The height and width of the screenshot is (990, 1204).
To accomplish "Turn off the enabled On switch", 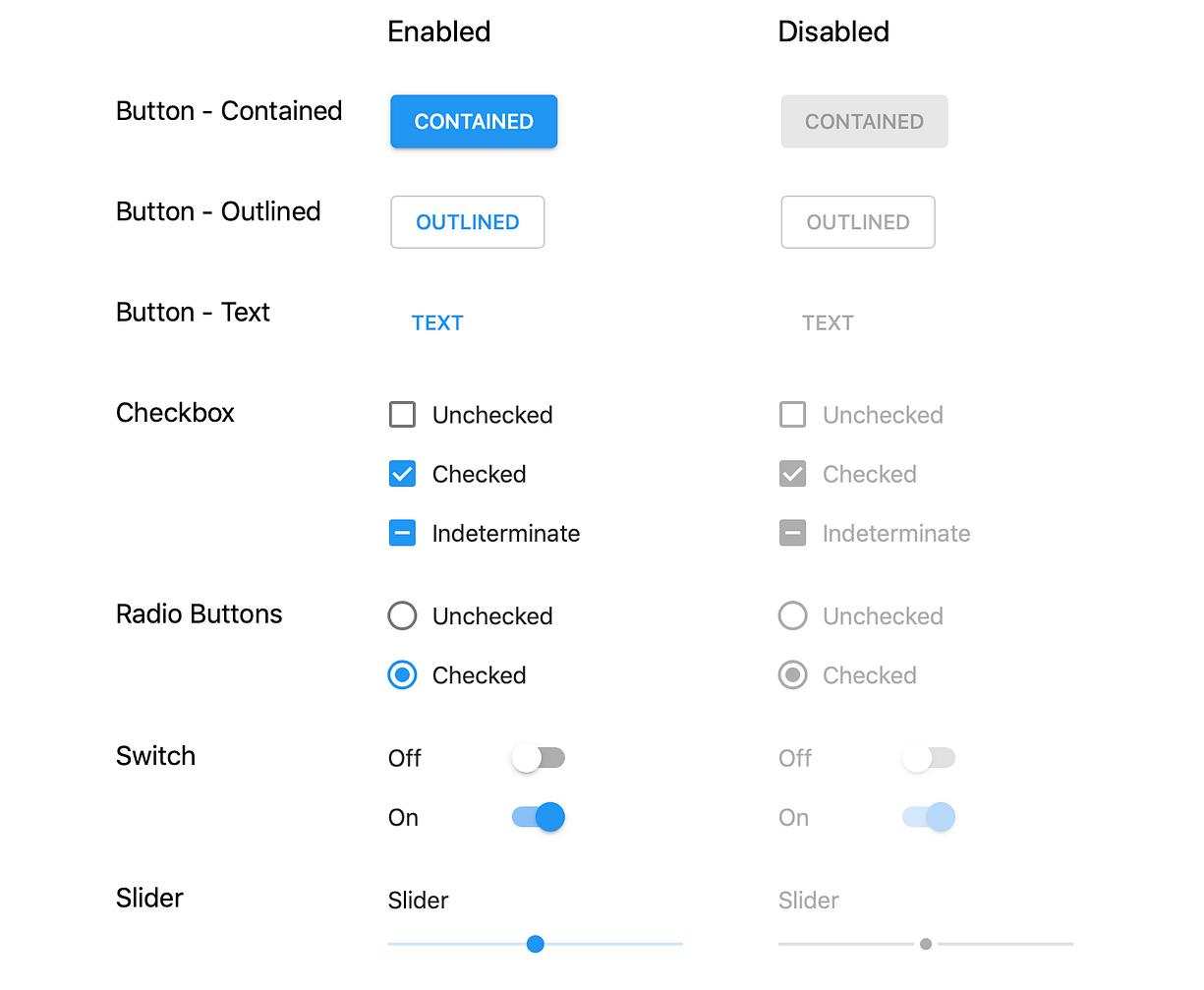I will 539,817.
